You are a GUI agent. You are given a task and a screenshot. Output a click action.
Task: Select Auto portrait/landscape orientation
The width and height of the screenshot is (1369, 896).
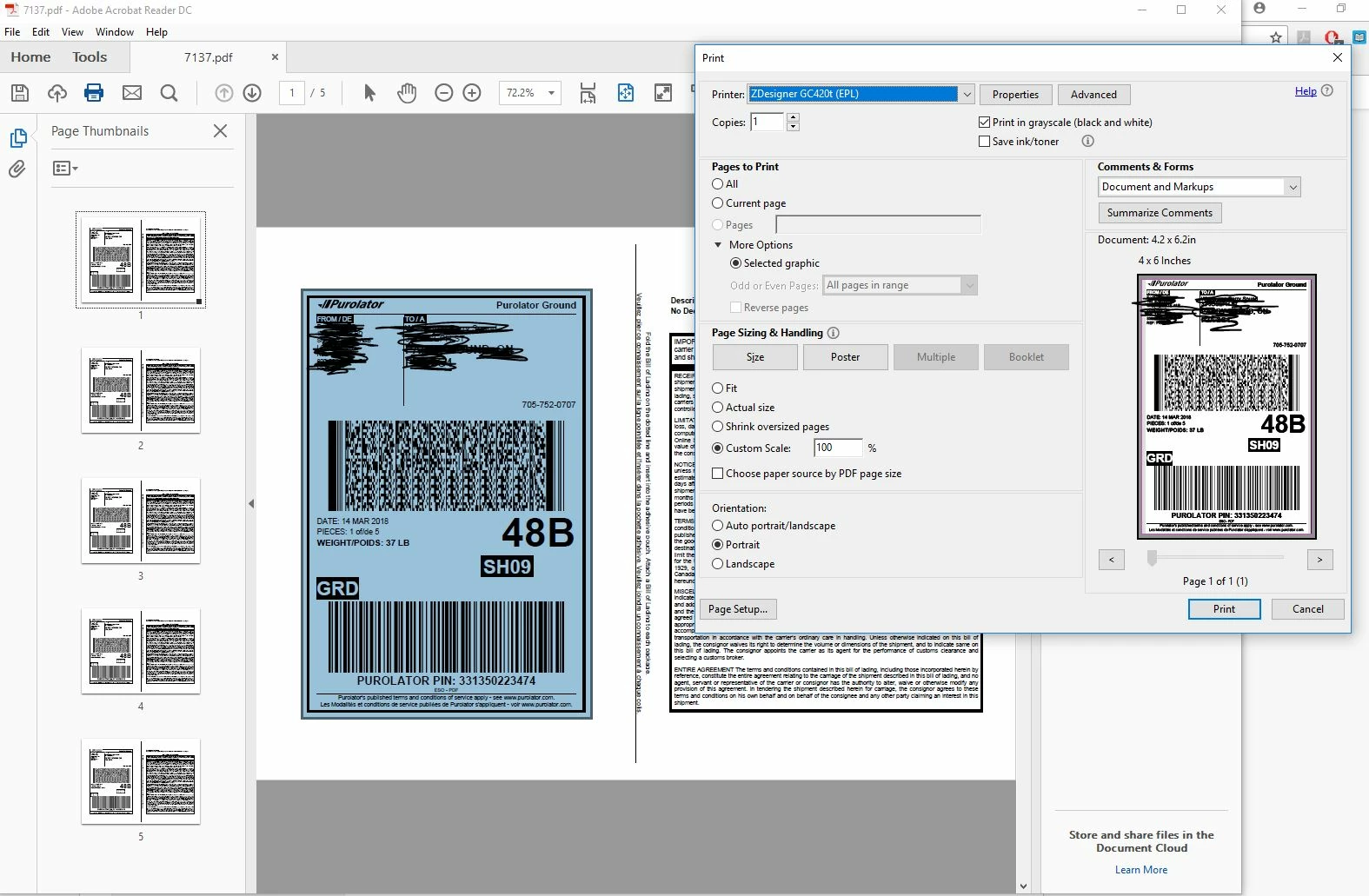click(x=718, y=526)
